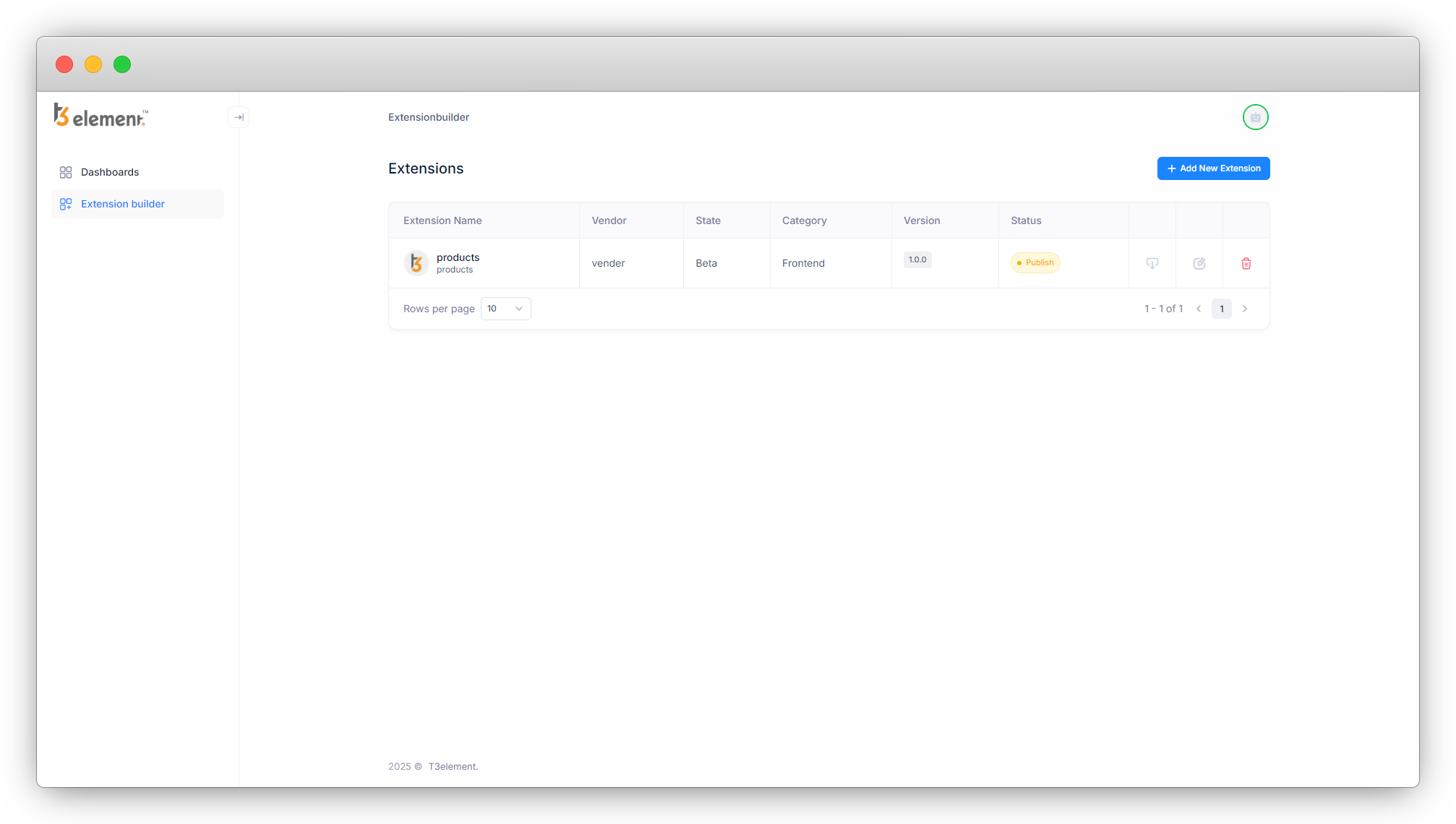
Task: Open the user avatar menu
Action: (1255, 117)
